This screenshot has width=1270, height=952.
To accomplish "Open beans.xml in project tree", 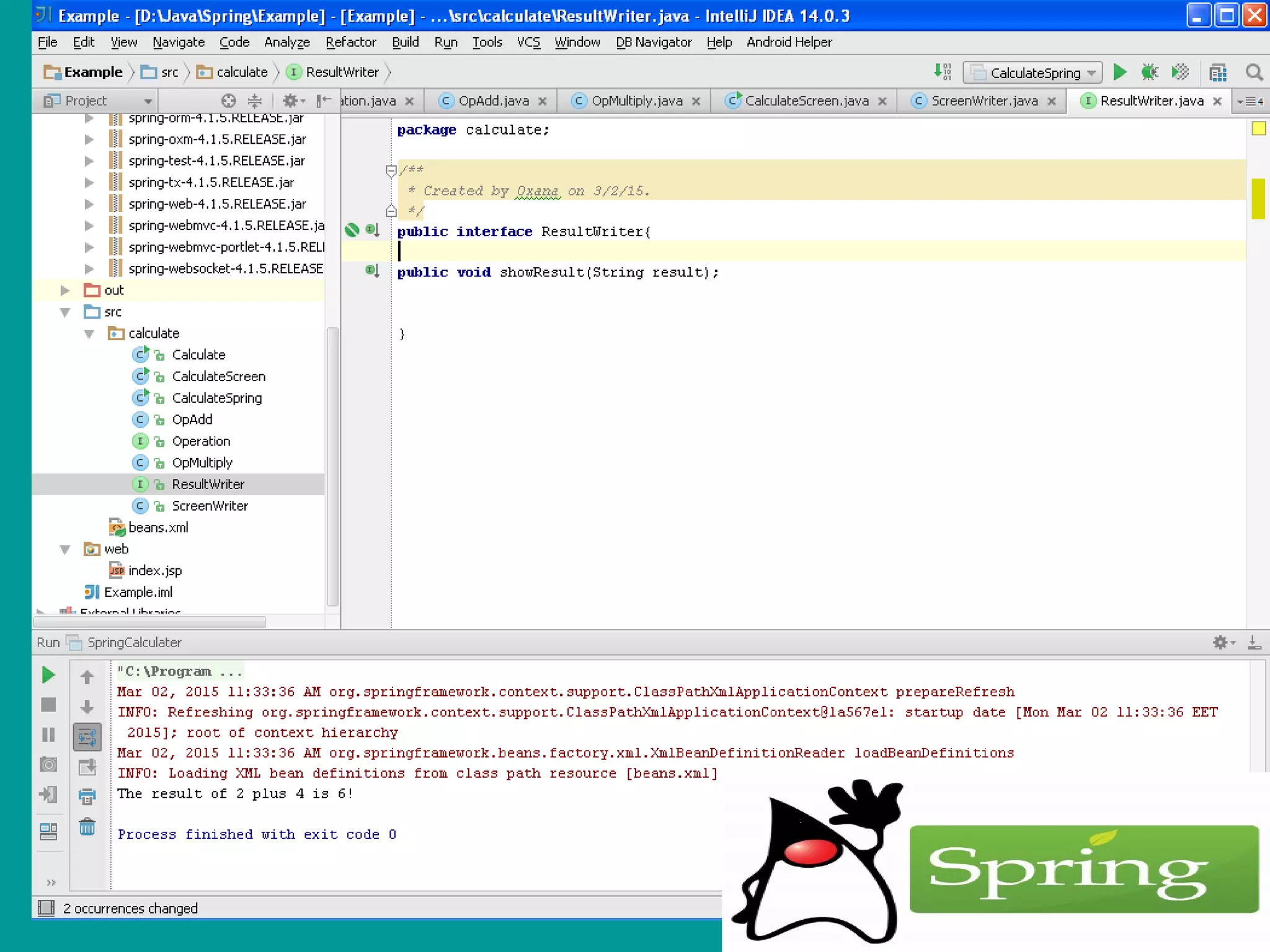I will click(x=158, y=527).
